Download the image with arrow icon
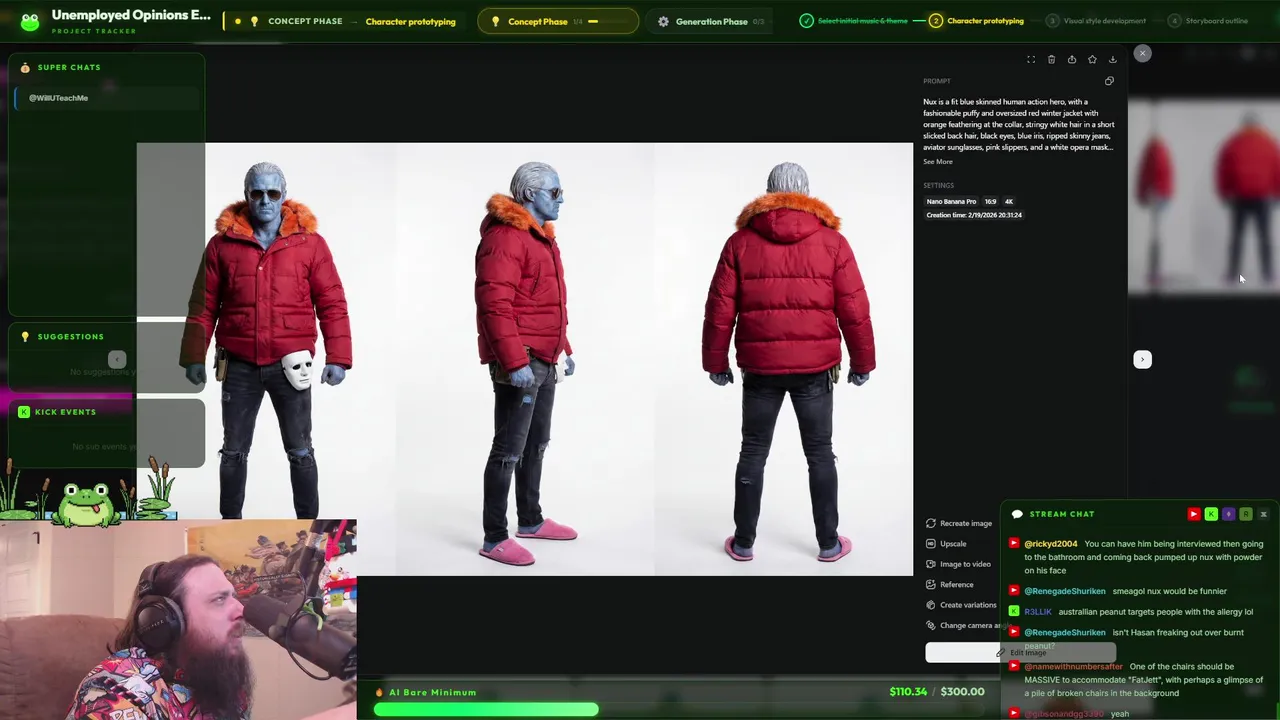This screenshot has height=720, width=1280. (1112, 60)
